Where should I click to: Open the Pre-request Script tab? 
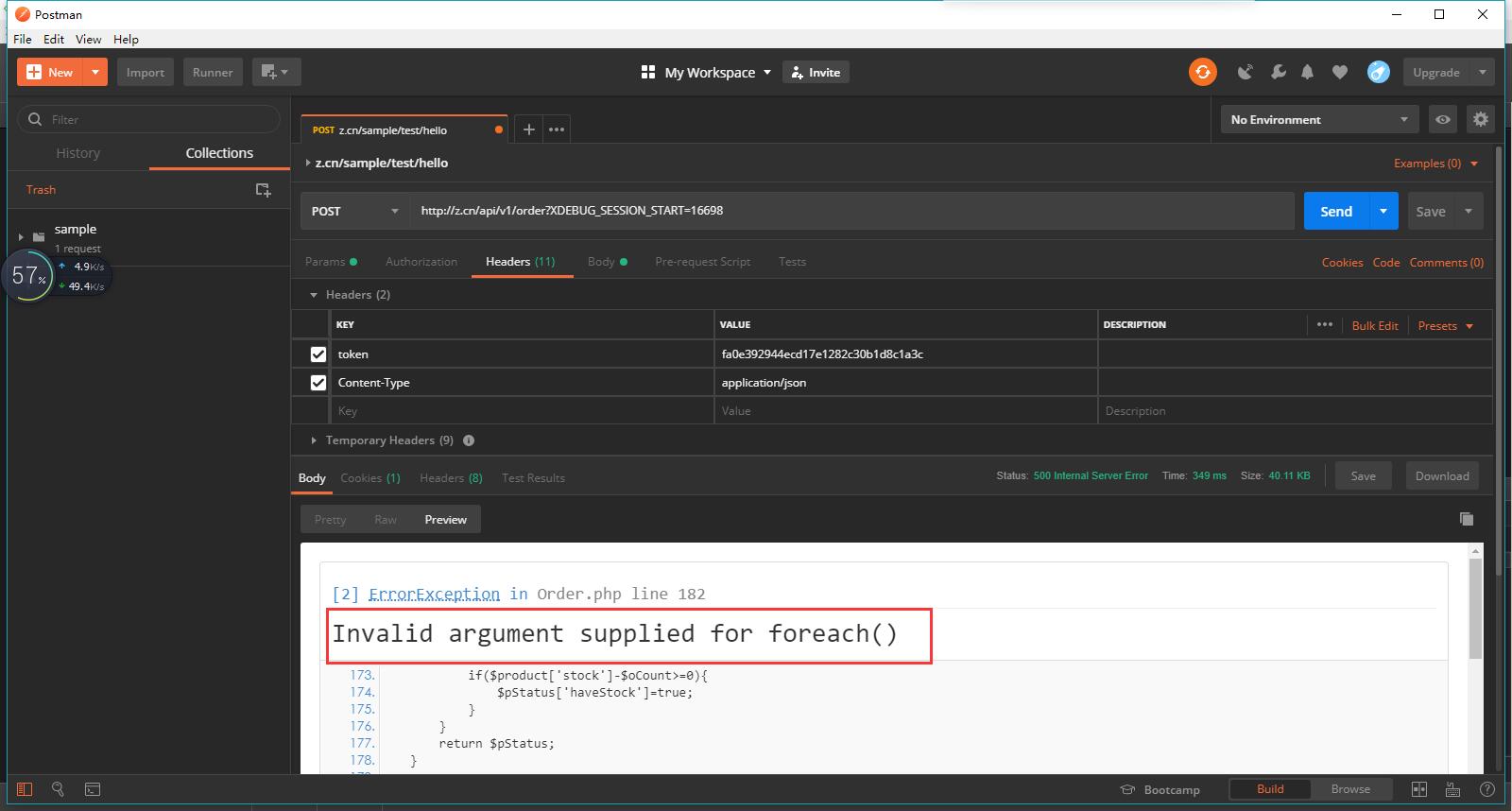[x=702, y=262]
